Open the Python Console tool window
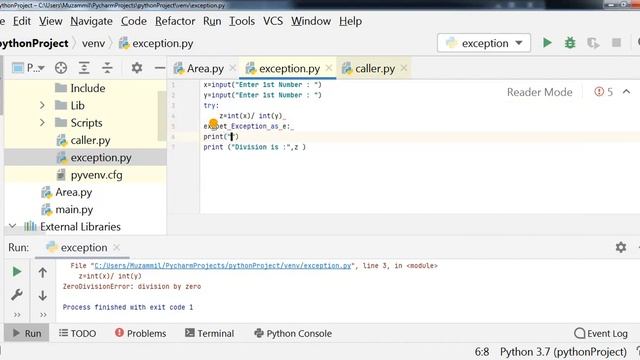 [x=293, y=333]
